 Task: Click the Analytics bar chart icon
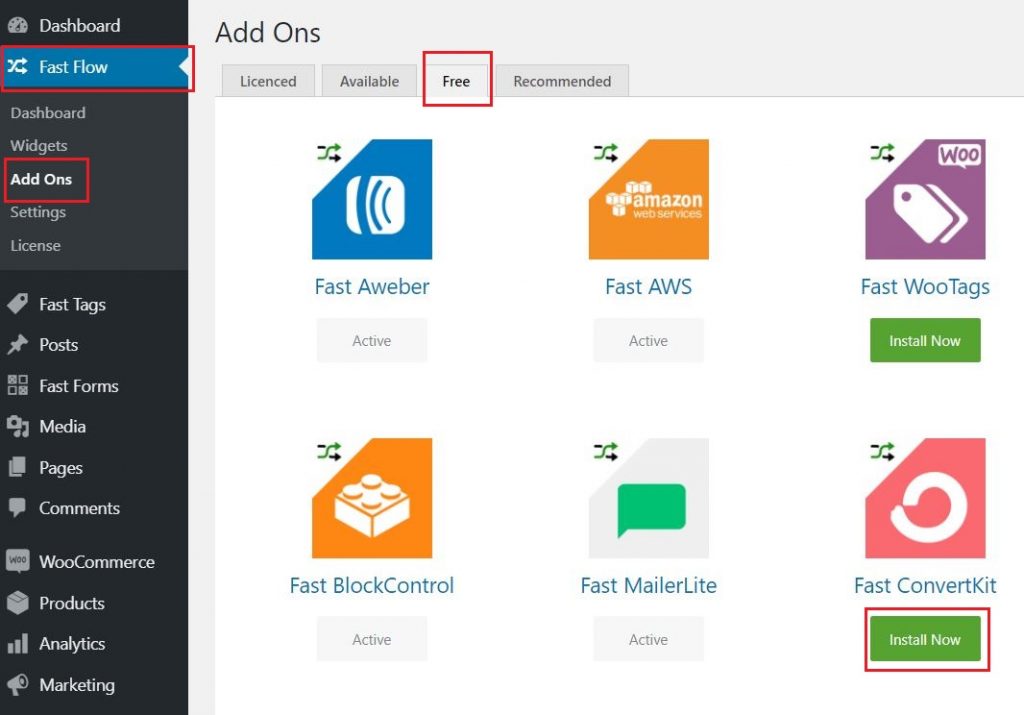(18, 643)
